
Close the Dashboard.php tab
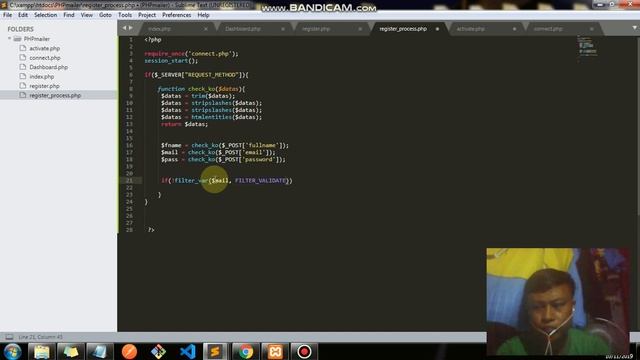[282, 29]
